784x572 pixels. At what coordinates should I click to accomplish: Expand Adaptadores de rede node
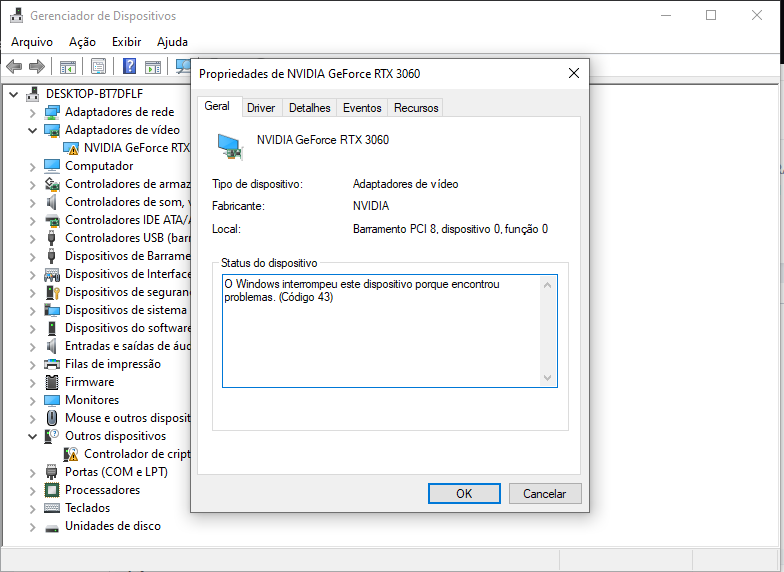pyautogui.click(x=33, y=112)
